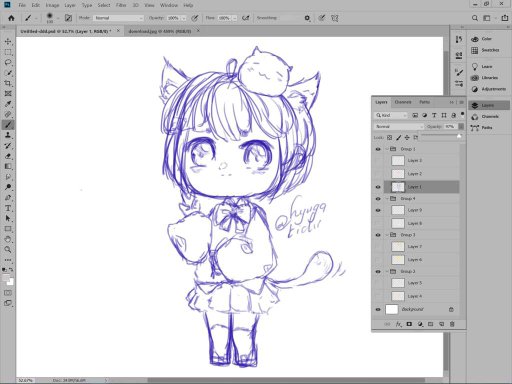Collapse the Group 3 folder
This screenshot has width=512, height=384.
click(387, 235)
